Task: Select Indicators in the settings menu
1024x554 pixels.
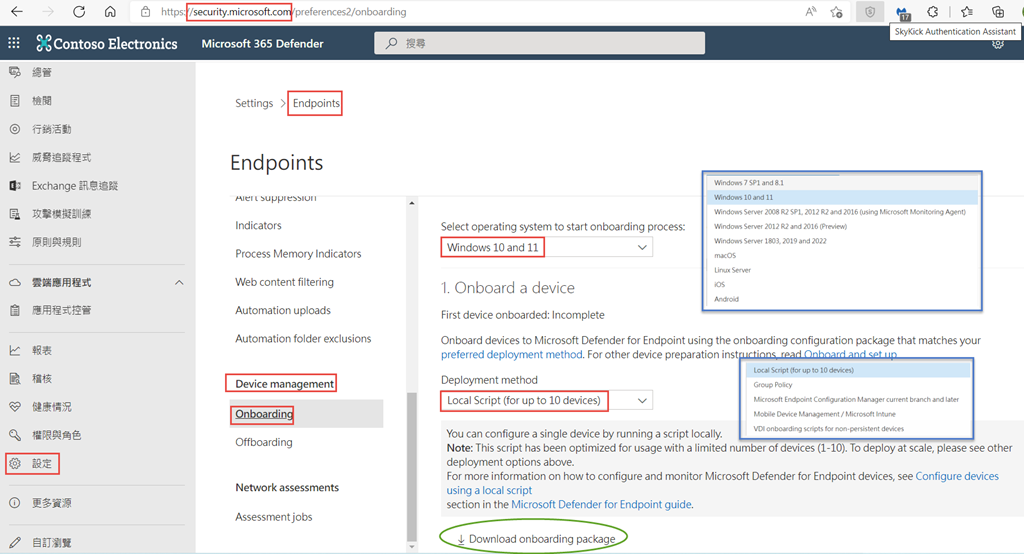Action: tap(258, 225)
